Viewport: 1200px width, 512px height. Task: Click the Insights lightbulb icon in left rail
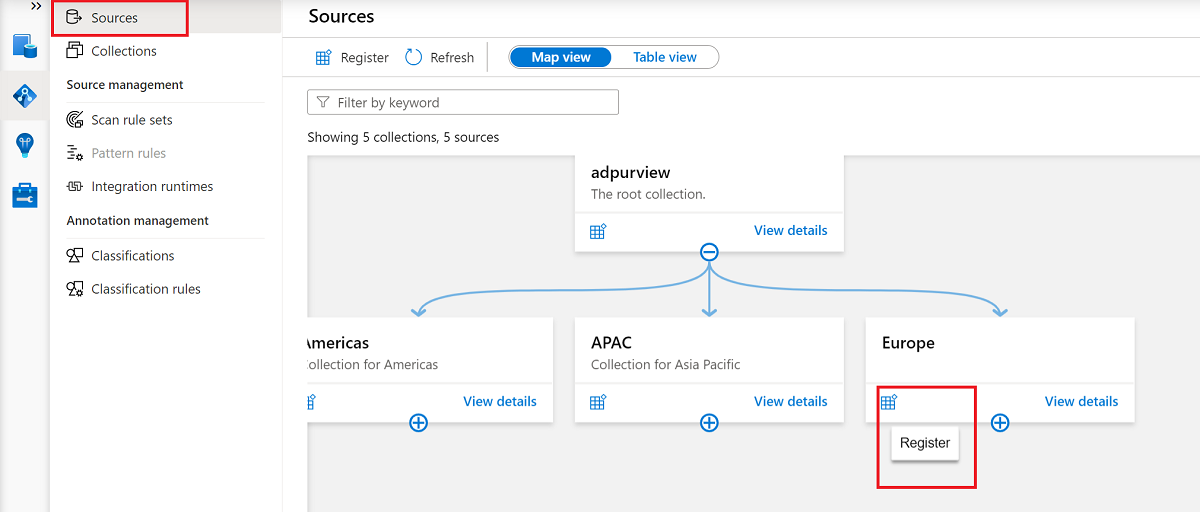click(25, 145)
